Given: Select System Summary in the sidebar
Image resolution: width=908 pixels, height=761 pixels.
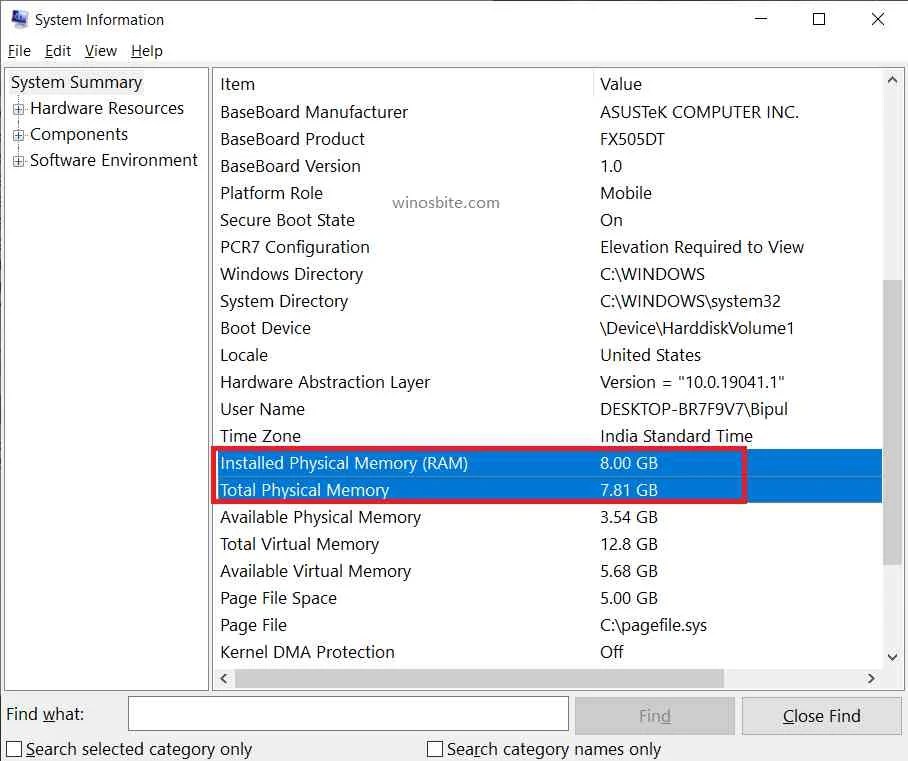Looking at the screenshot, I should pyautogui.click(x=76, y=82).
